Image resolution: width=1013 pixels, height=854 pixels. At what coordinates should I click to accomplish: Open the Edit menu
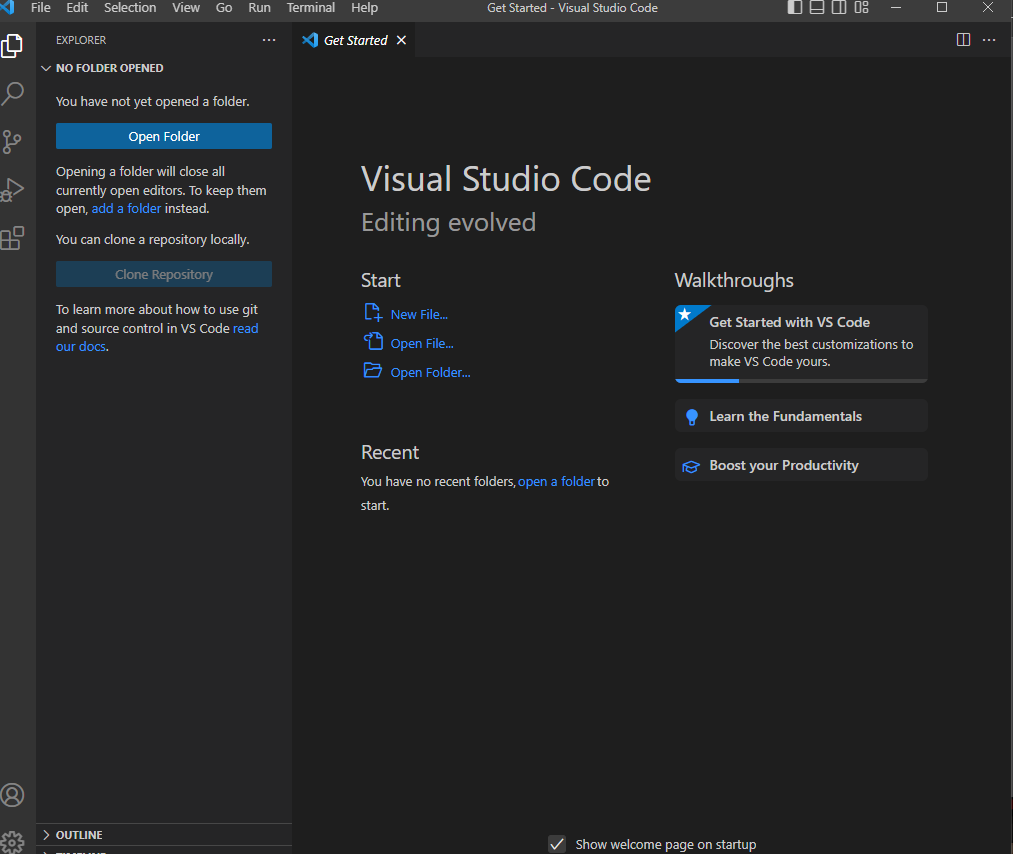coord(77,8)
